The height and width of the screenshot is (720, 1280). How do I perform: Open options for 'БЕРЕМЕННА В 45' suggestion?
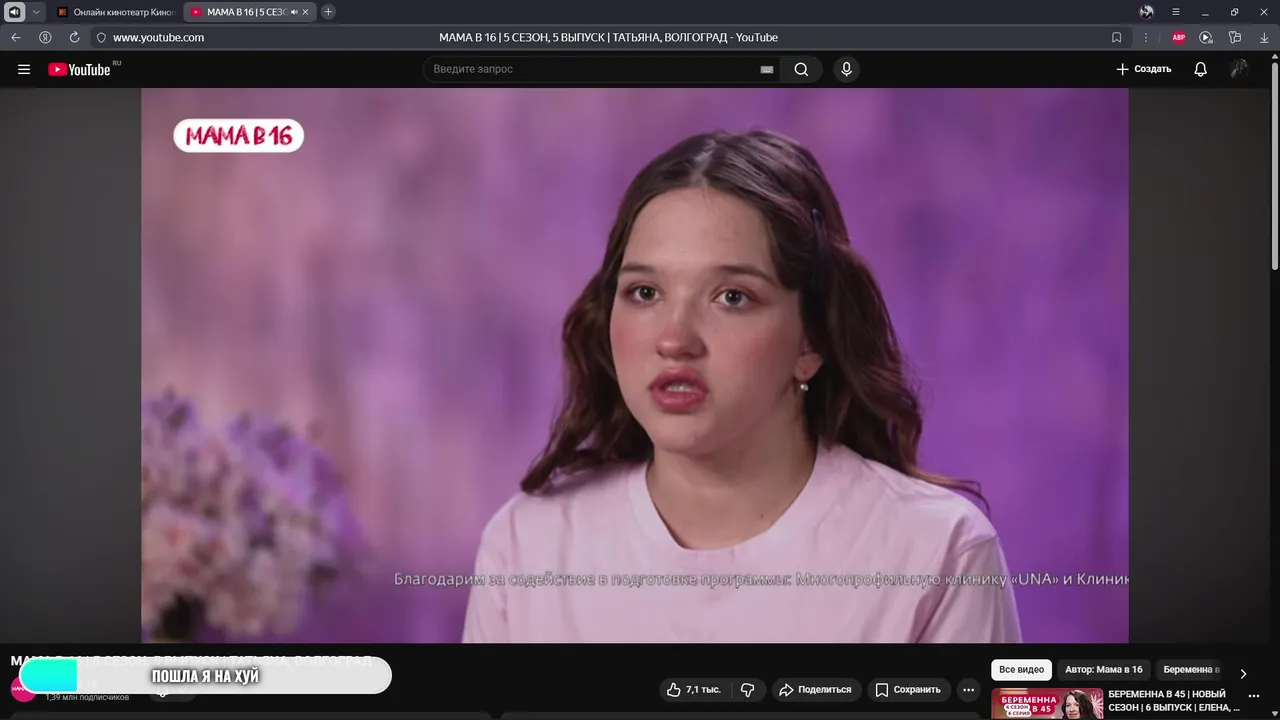[x=1253, y=696]
